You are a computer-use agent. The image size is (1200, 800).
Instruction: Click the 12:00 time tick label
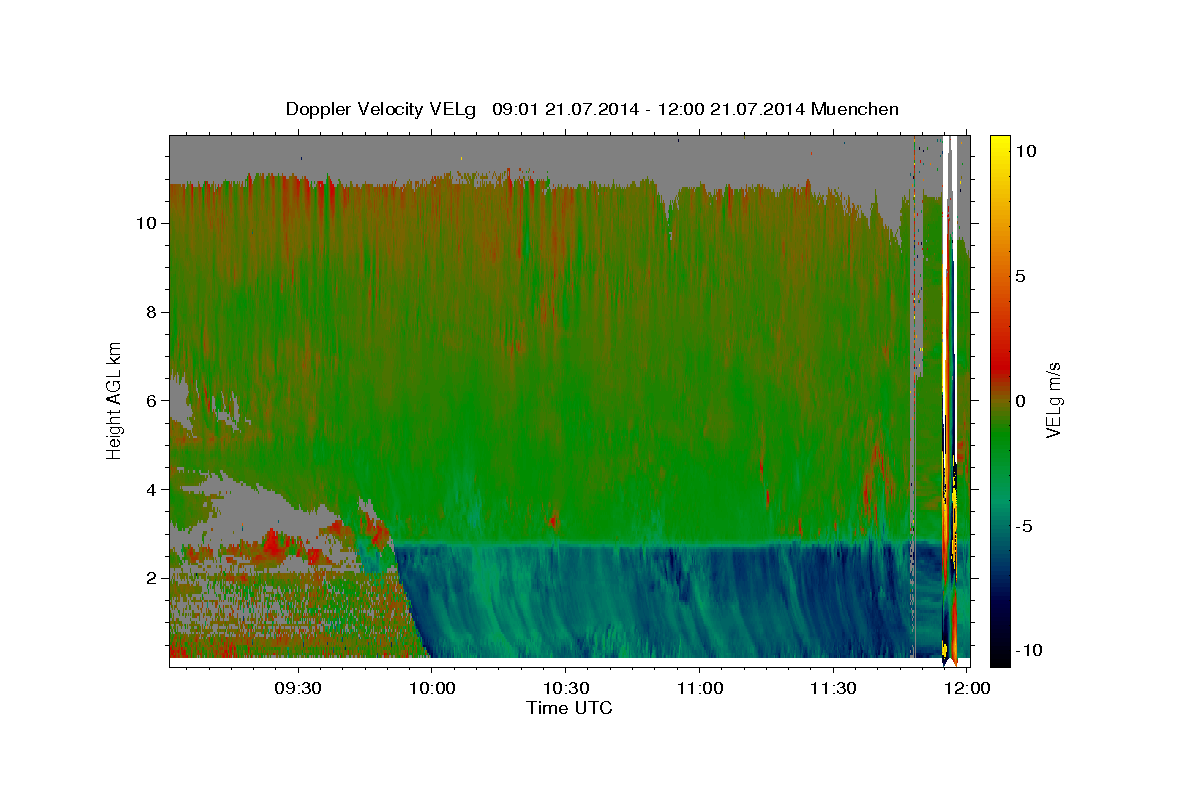click(966, 688)
